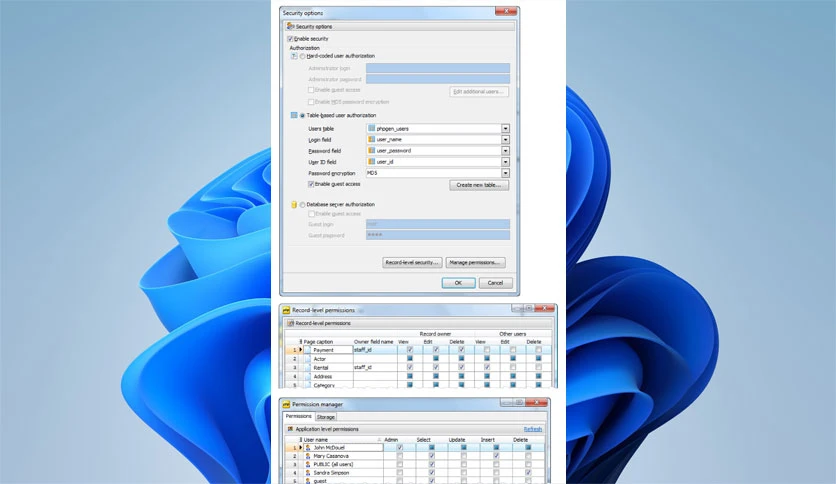
Task: Toggle the Enable security checkbox
Action: point(290,39)
